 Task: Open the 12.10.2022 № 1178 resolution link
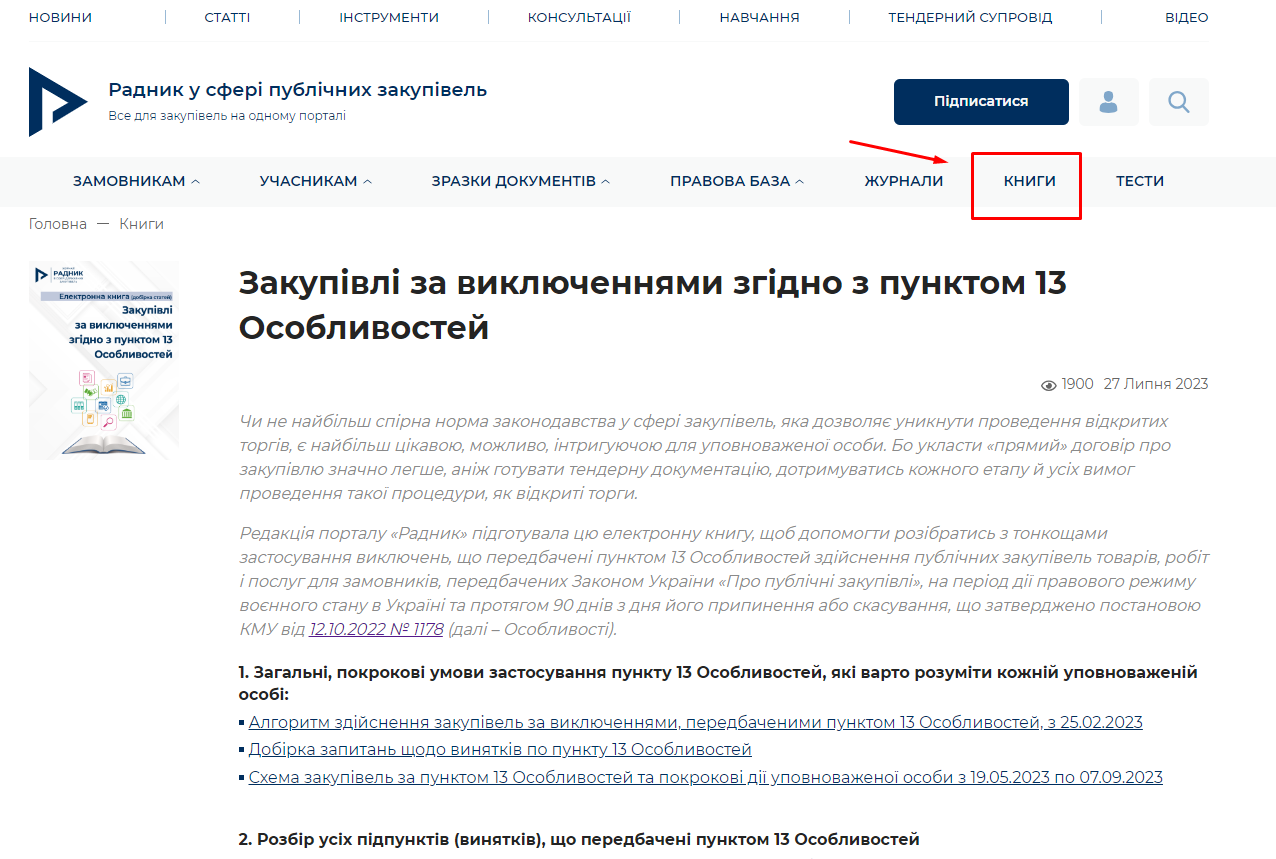(x=376, y=630)
